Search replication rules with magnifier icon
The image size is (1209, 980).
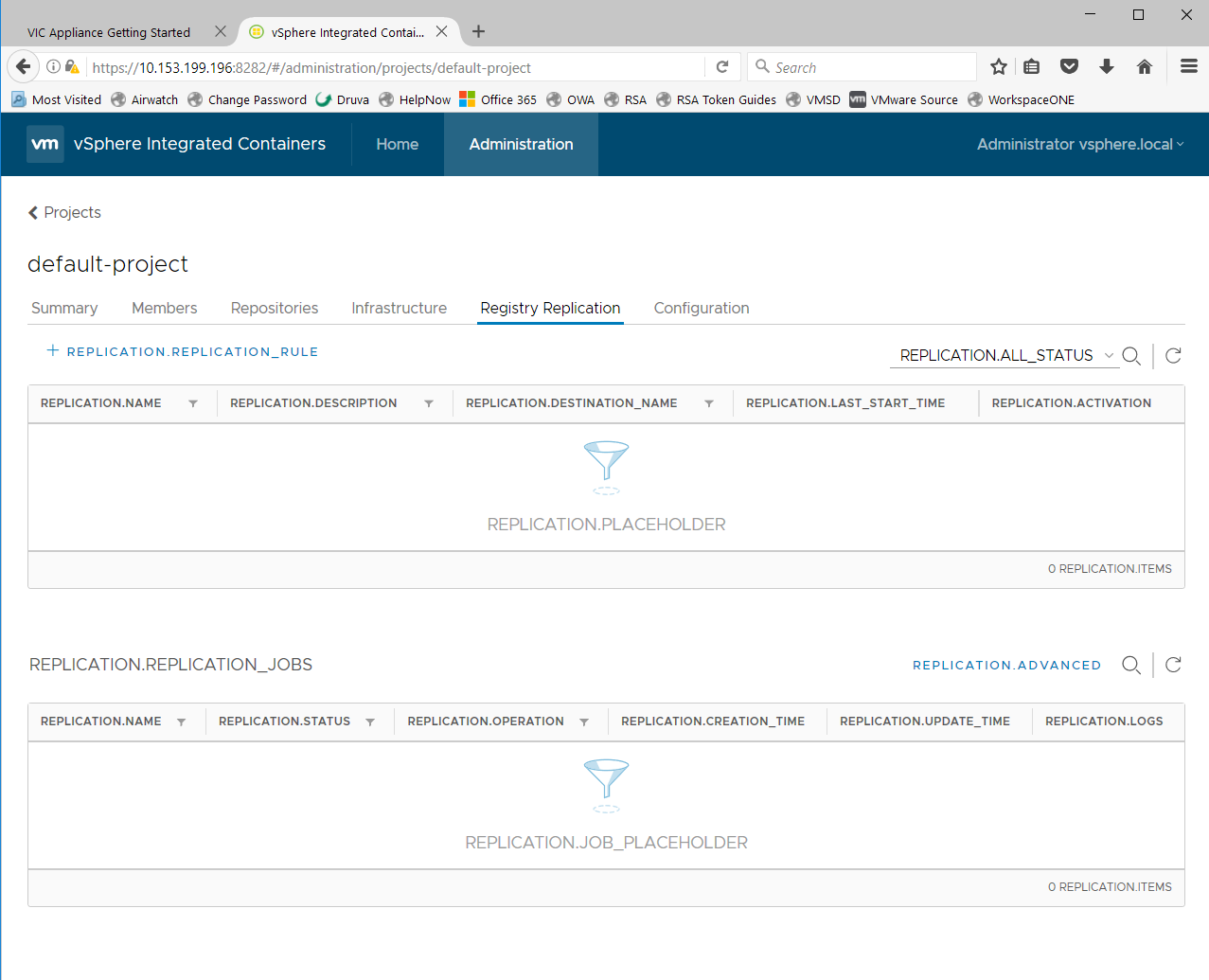click(x=1131, y=356)
